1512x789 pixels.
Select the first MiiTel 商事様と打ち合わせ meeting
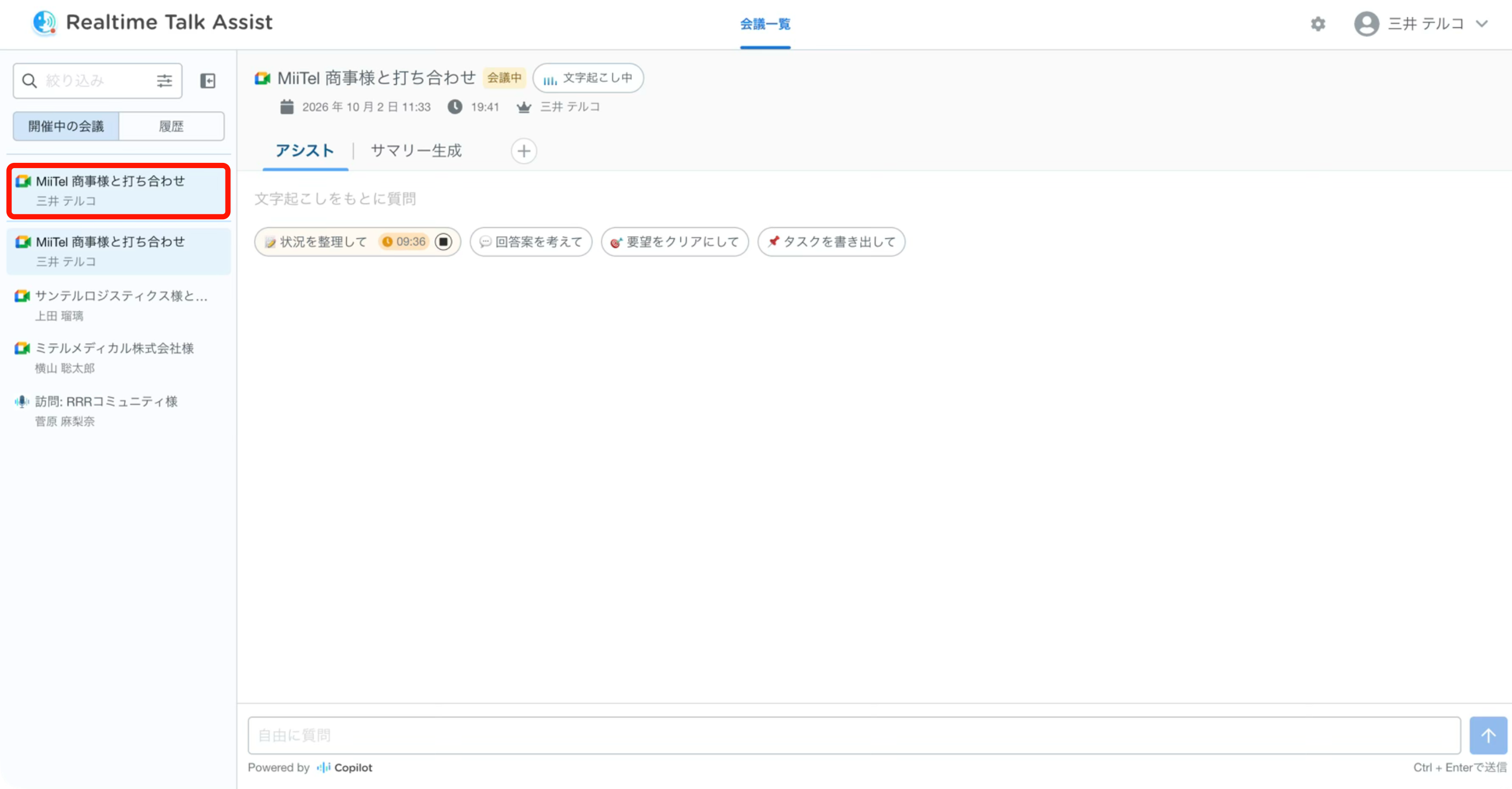[x=118, y=191]
